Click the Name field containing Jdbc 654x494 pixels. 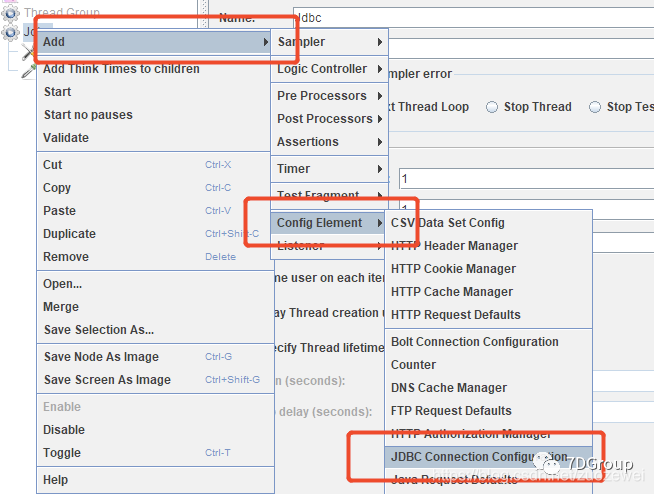tap(473, 18)
